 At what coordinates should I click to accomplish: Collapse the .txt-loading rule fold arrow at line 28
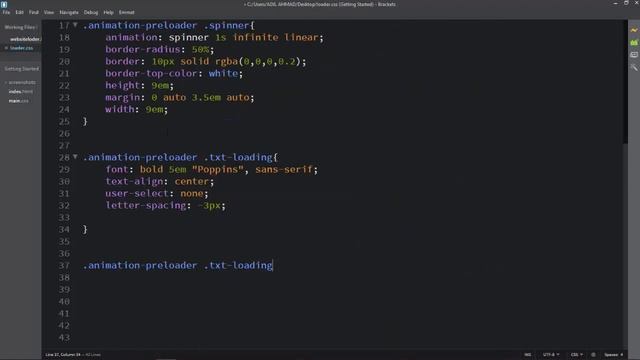(75, 156)
